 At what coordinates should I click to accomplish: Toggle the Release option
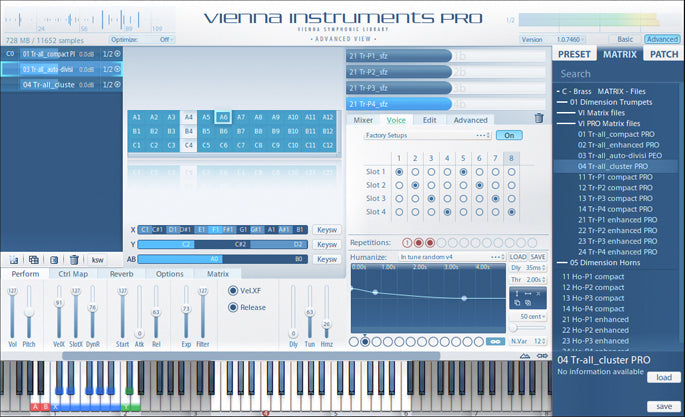(x=233, y=307)
